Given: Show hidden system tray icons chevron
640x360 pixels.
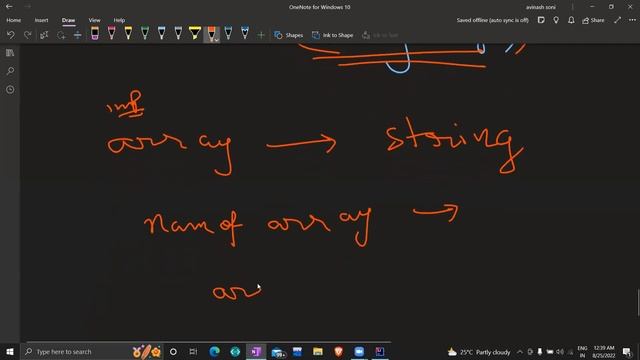Looking at the screenshot, I should pos(520,352).
